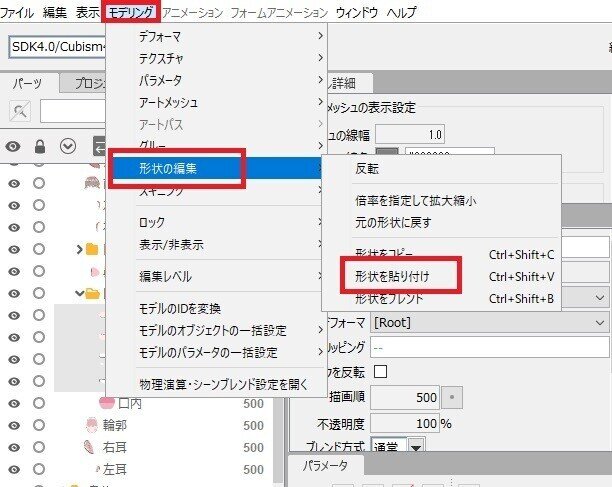612x487 pixels.
Task: Click the 不透明度 value field
Action: [405, 423]
